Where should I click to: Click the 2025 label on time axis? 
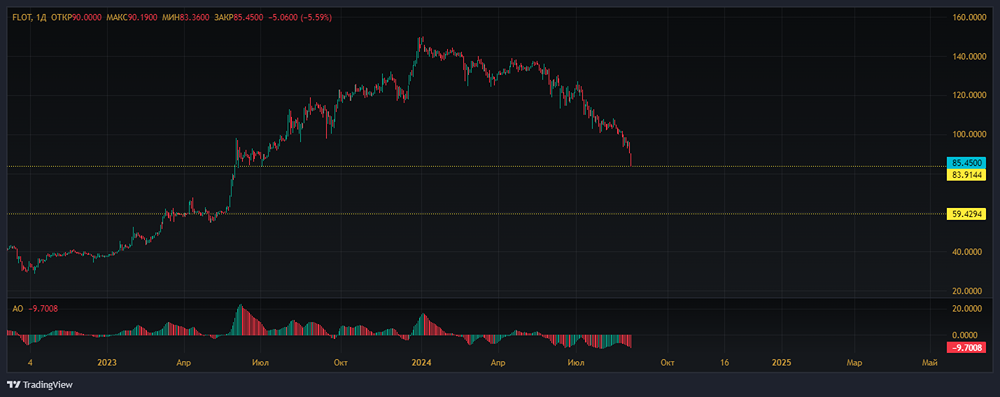coord(781,363)
